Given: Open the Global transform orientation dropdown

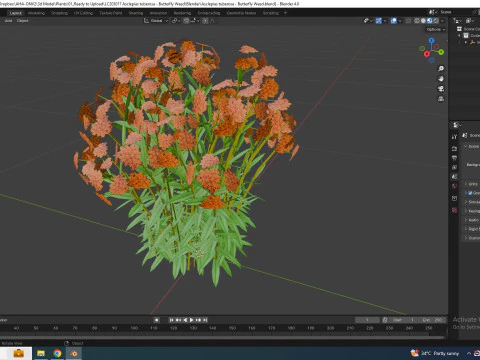Looking at the screenshot, I should tap(156, 21).
